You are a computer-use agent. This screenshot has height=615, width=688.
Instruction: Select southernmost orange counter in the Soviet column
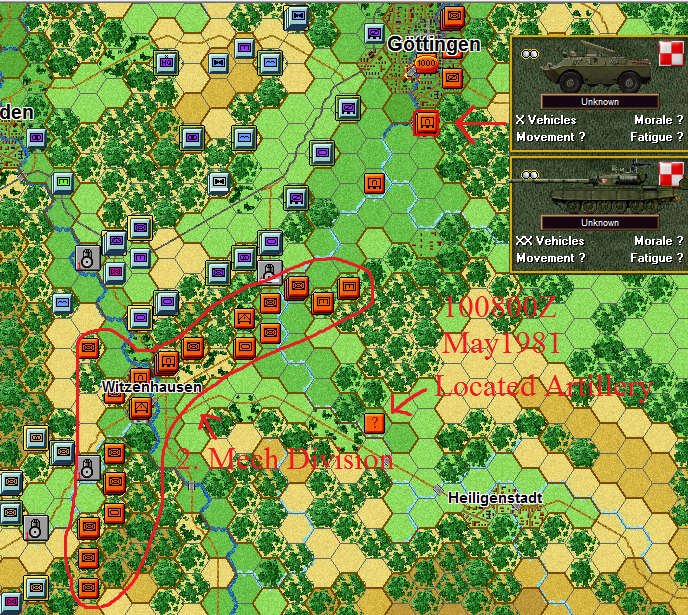(88, 588)
